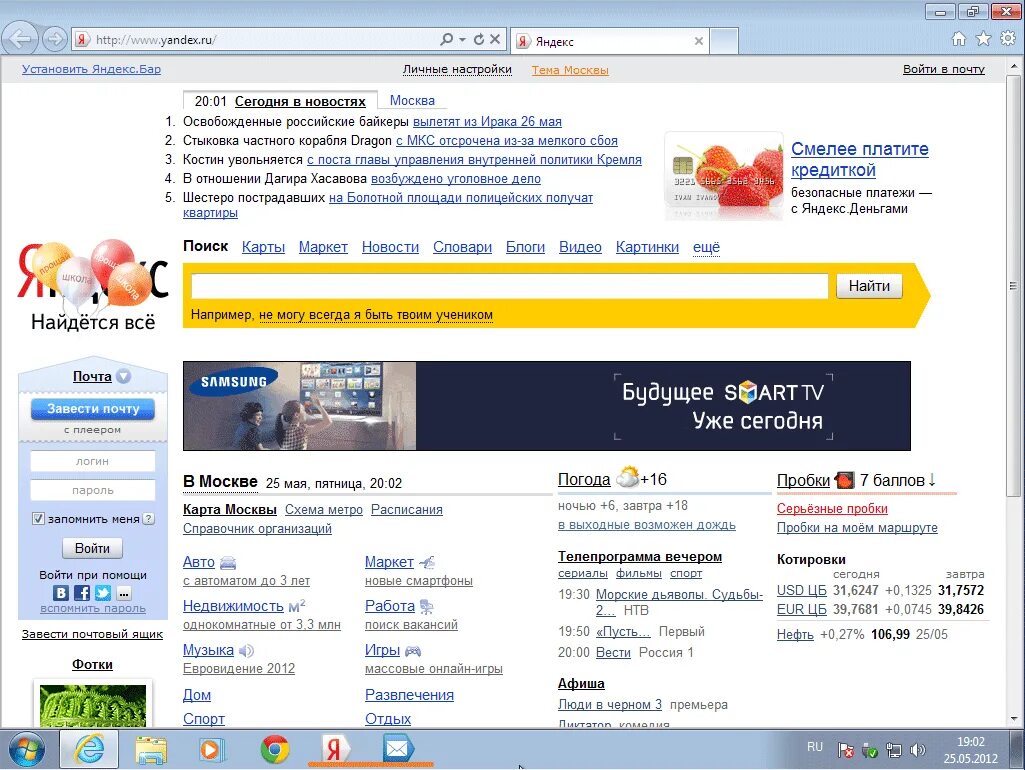Click the help question mark near запомнить меня
1025x770 pixels.
[149, 518]
